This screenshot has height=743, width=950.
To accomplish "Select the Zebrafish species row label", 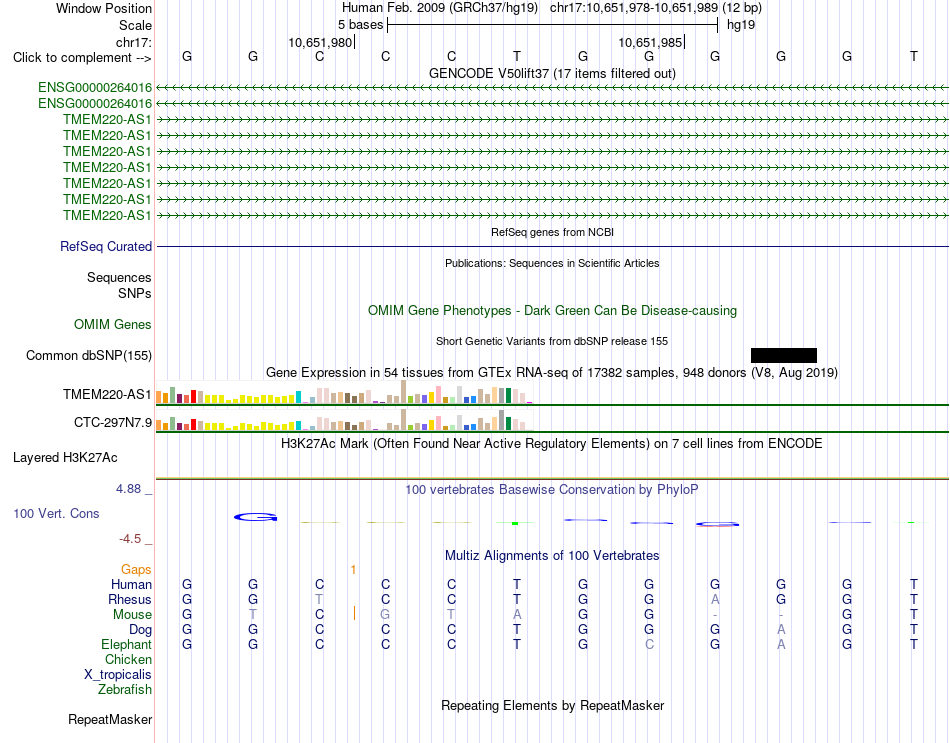I will click(125, 690).
